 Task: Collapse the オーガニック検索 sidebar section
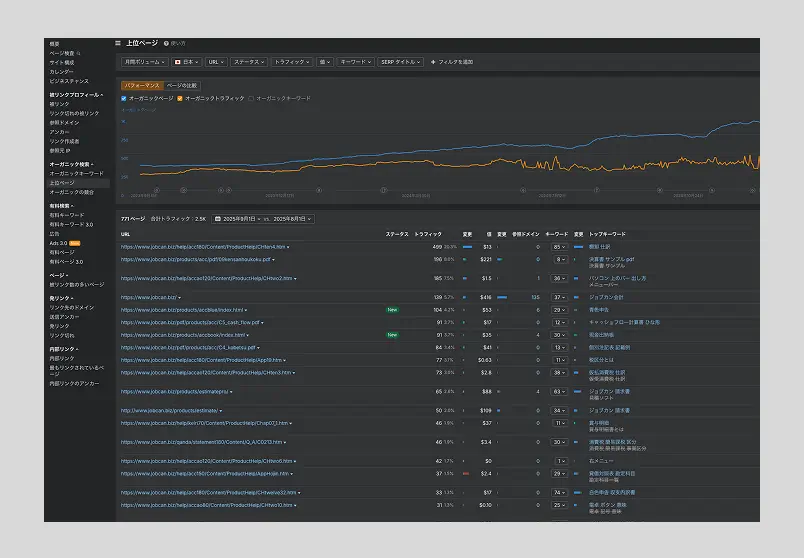click(x=71, y=165)
